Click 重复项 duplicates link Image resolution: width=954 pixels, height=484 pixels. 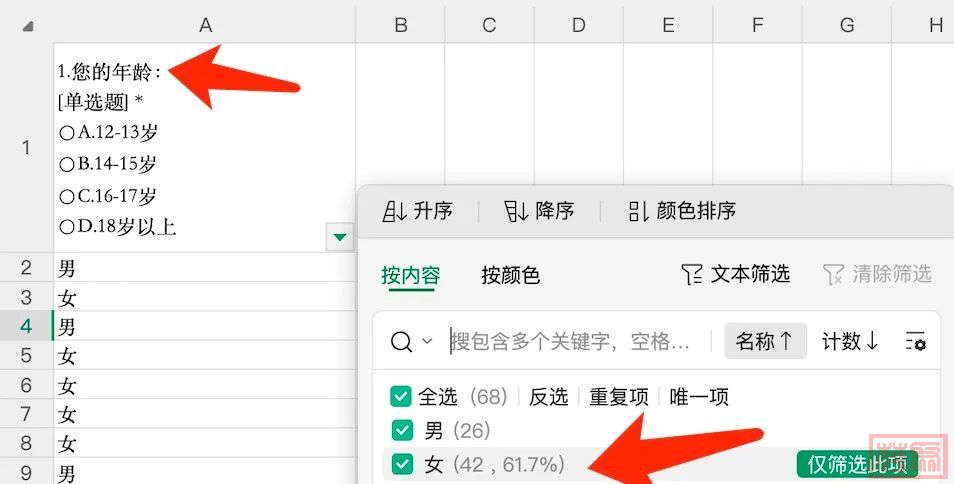pos(619,397)
